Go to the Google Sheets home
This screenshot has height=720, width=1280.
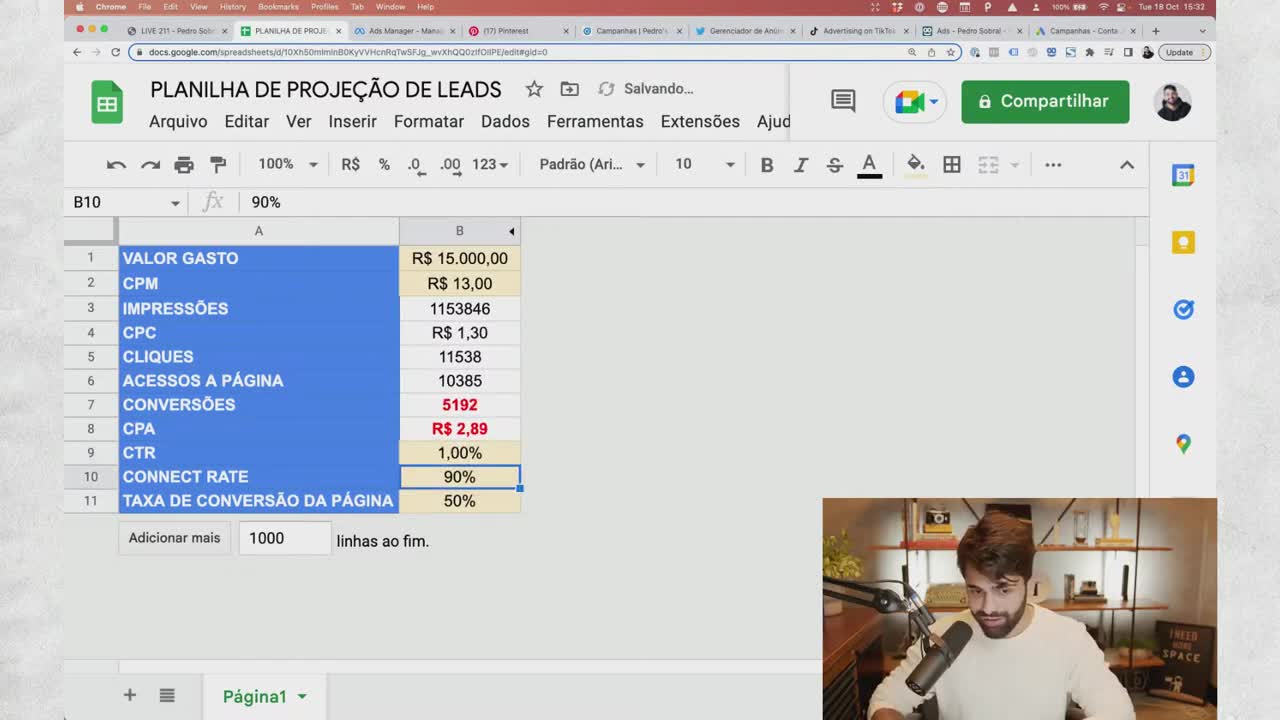pyautogui.click(x=107, y=103)
